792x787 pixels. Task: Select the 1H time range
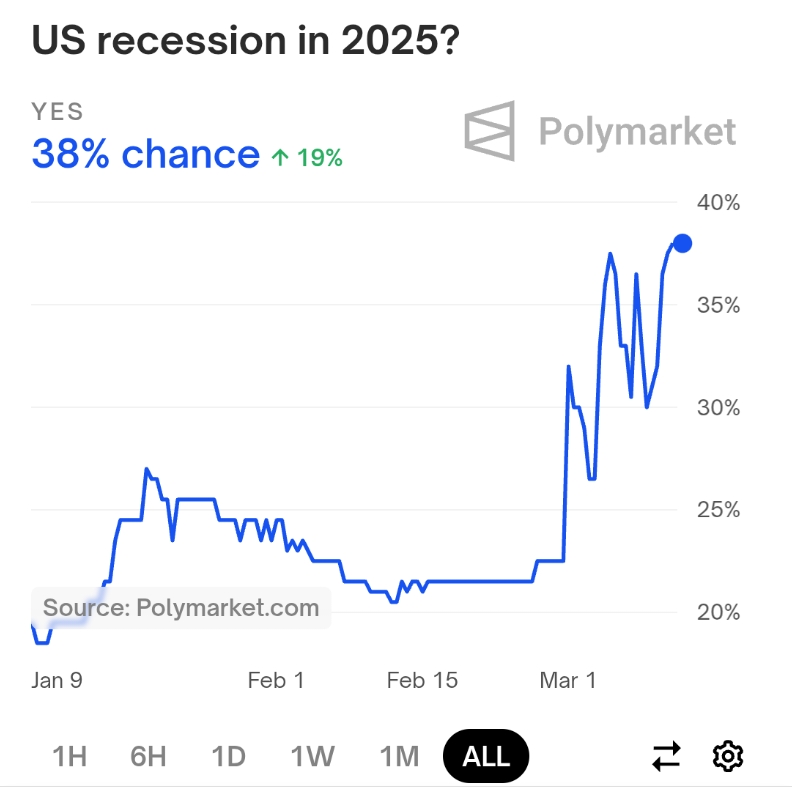[69, 756]
